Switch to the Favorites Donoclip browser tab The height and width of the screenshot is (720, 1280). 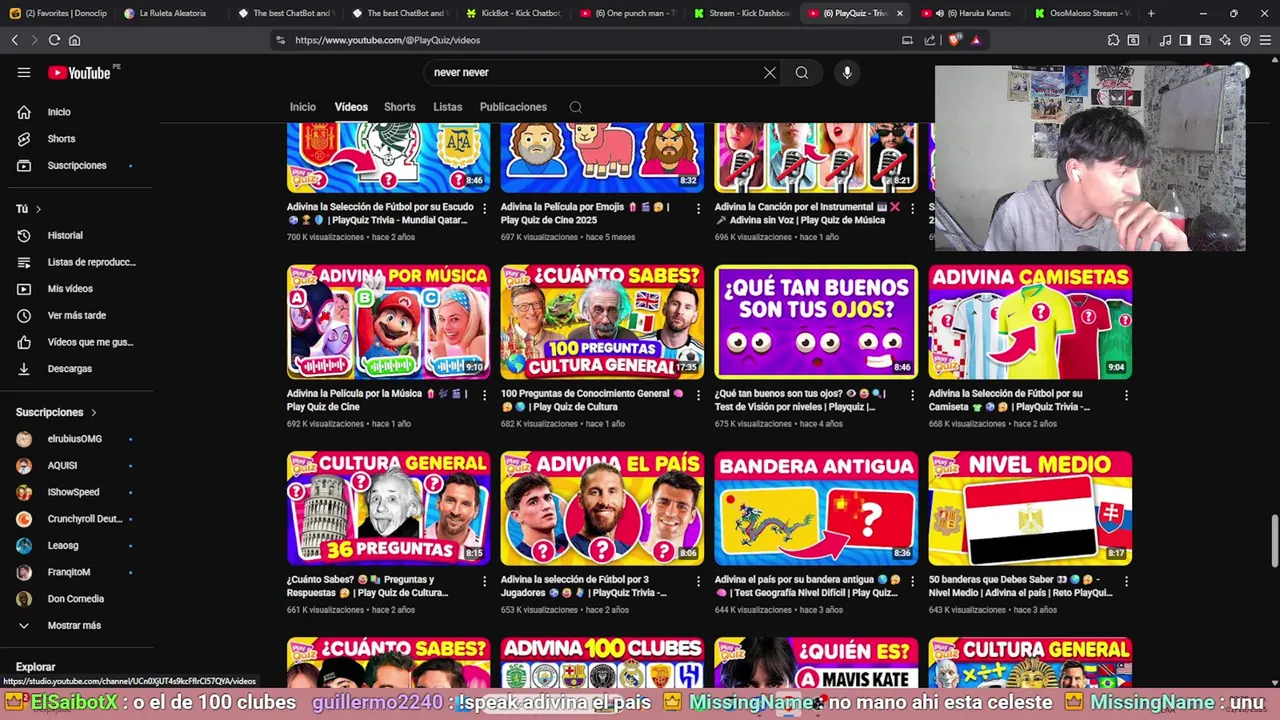[57, 13]
